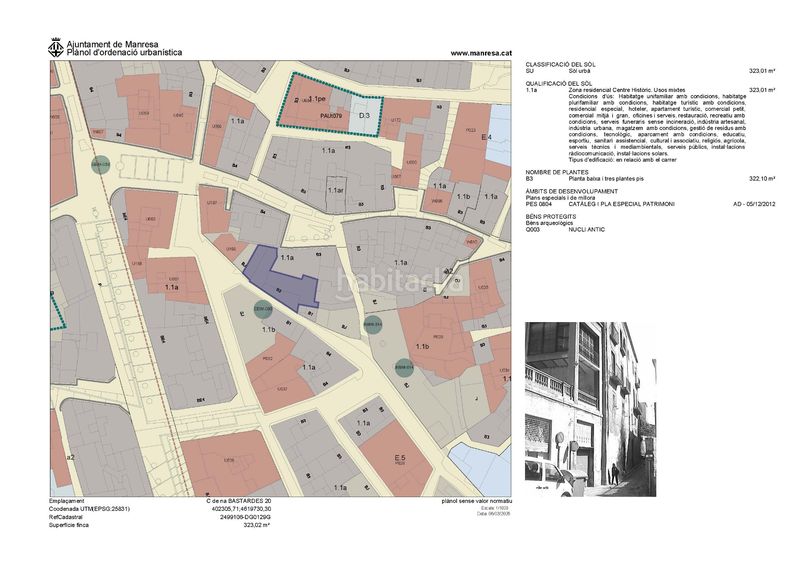
Task: Click the 'Sòl urbà' text
Action: [579, 71]
